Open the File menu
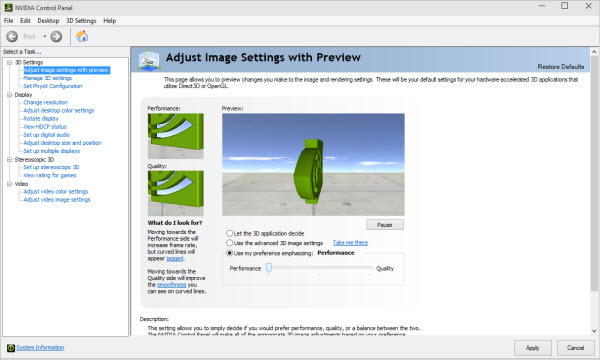This screenshot has width=600, height=360. pyautogui.click(x=8, y=21)
